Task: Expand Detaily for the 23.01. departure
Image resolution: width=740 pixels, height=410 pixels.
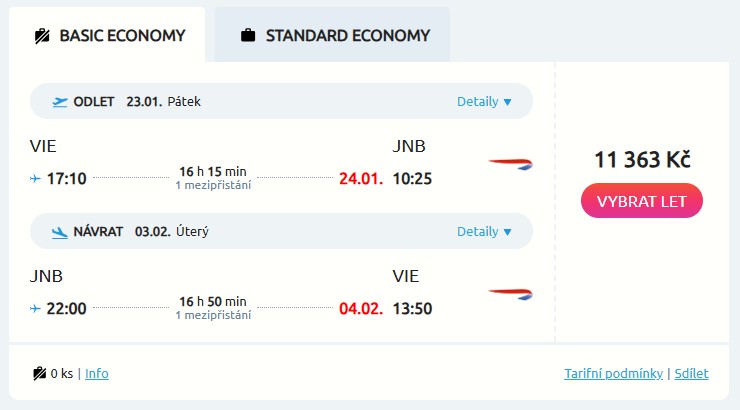Action: coord(484,101)
